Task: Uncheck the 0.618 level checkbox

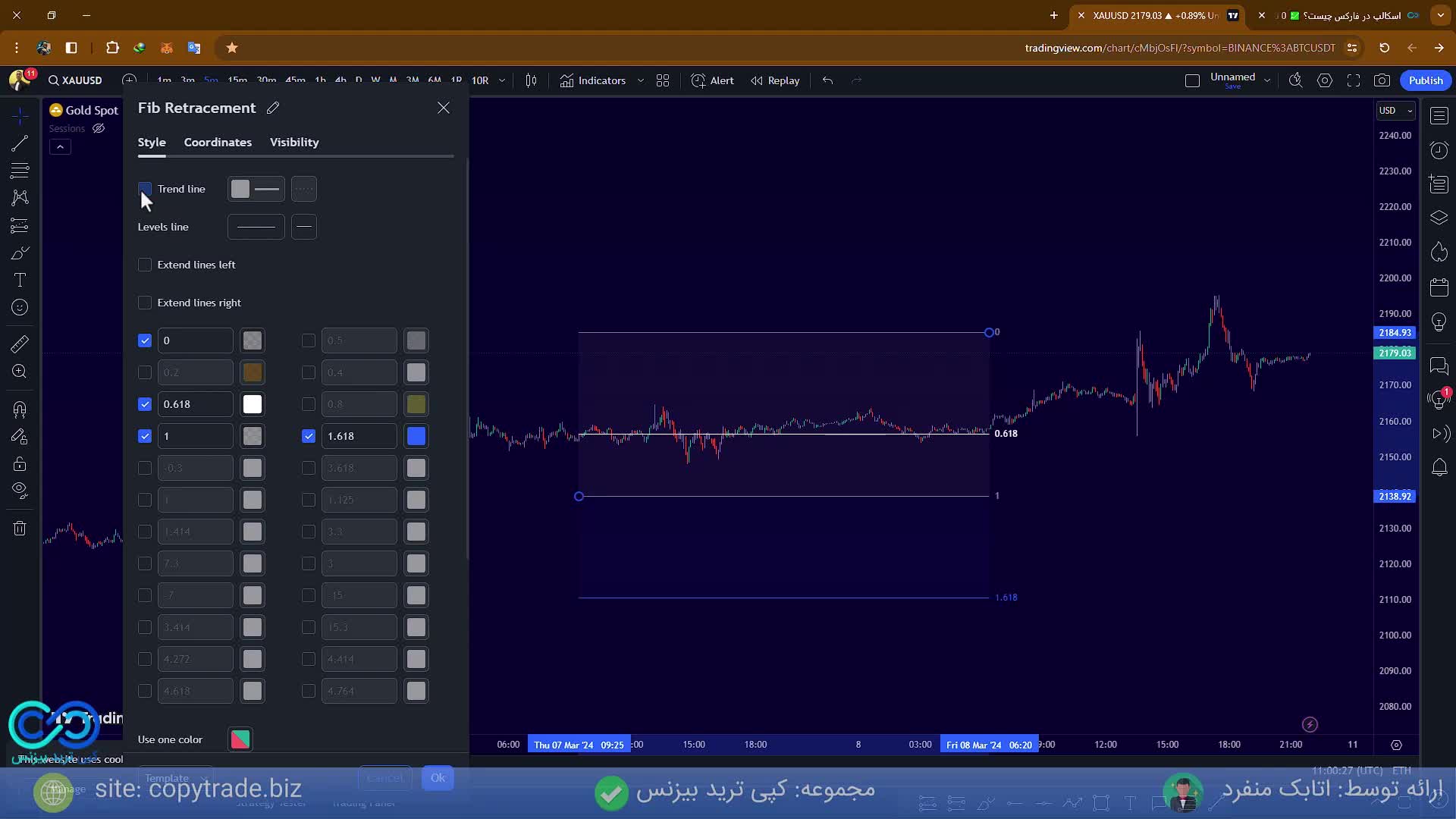Action: [145, 404]
